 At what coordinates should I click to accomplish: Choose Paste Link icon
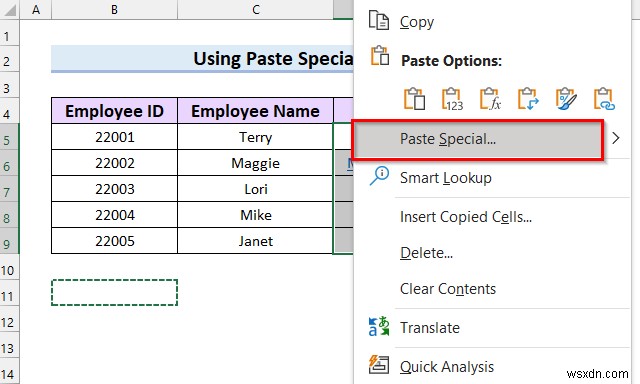[604, 99]
